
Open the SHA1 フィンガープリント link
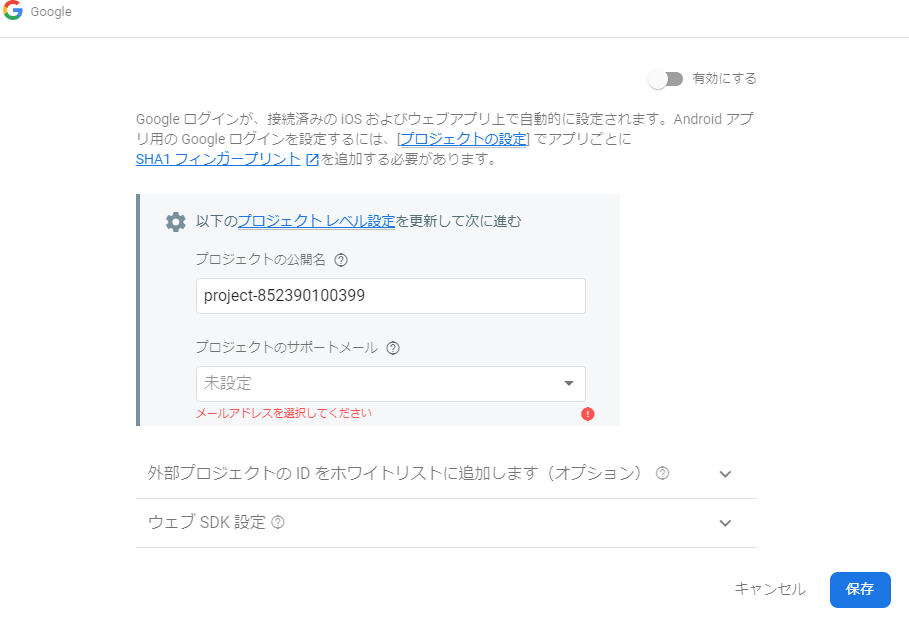point(218,159)
